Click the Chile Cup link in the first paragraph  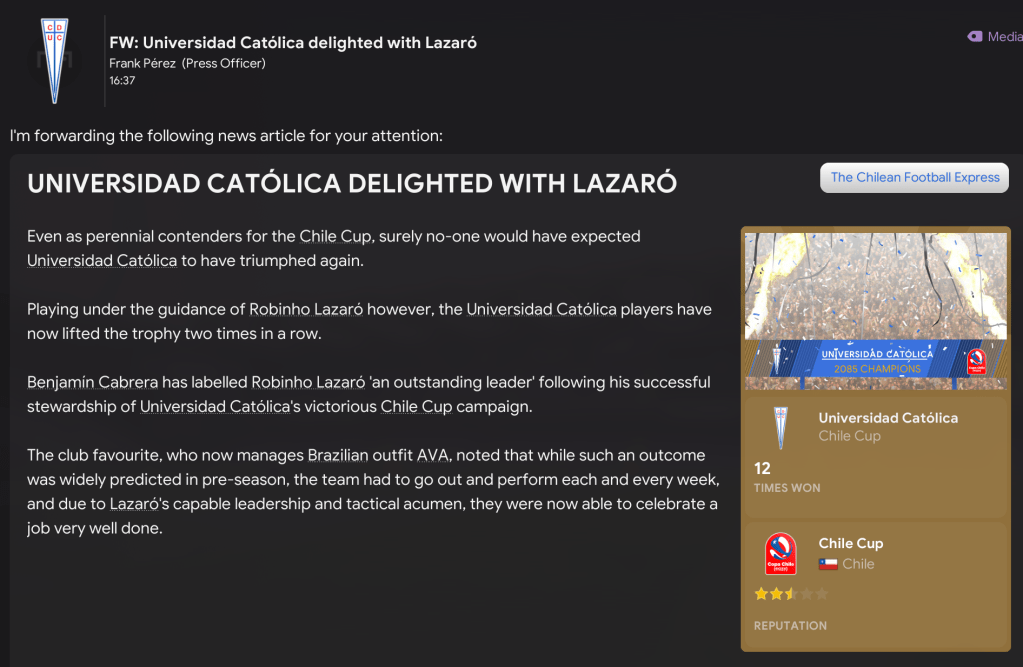[x=336, y=236]
